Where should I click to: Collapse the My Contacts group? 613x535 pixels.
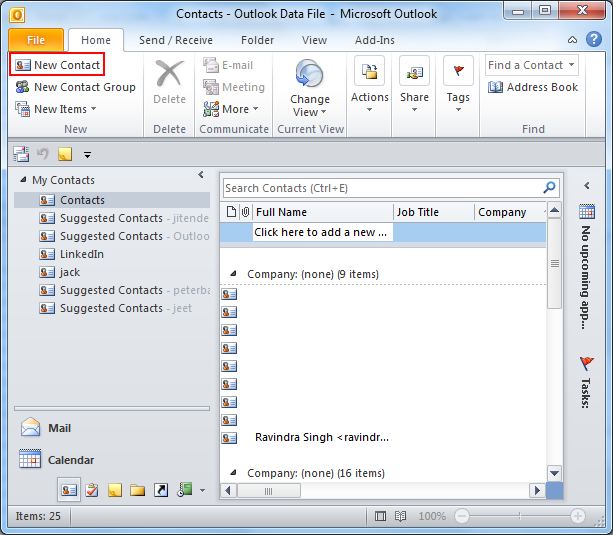click(23, 180)
